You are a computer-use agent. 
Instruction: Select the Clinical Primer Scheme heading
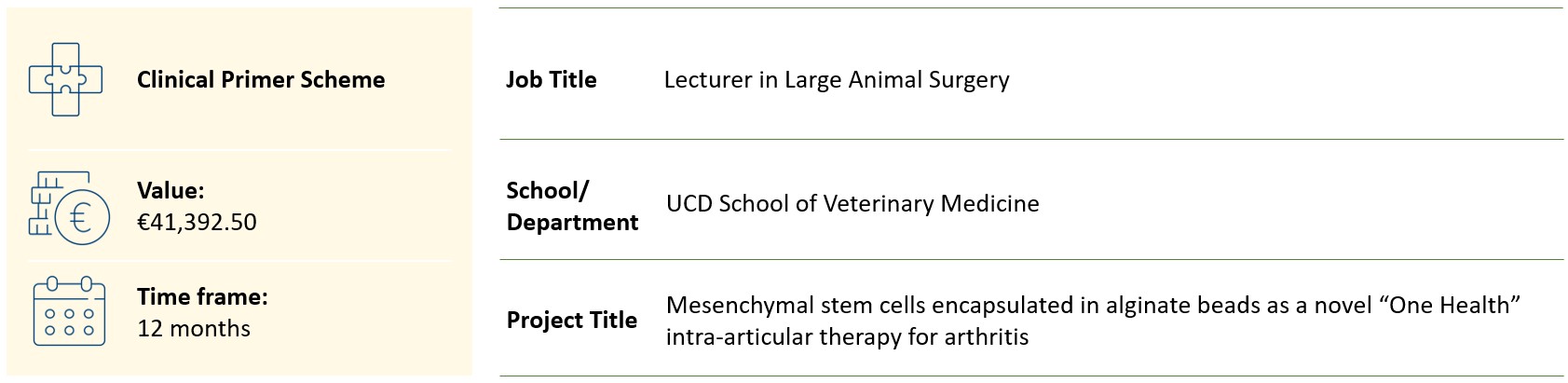261,80
